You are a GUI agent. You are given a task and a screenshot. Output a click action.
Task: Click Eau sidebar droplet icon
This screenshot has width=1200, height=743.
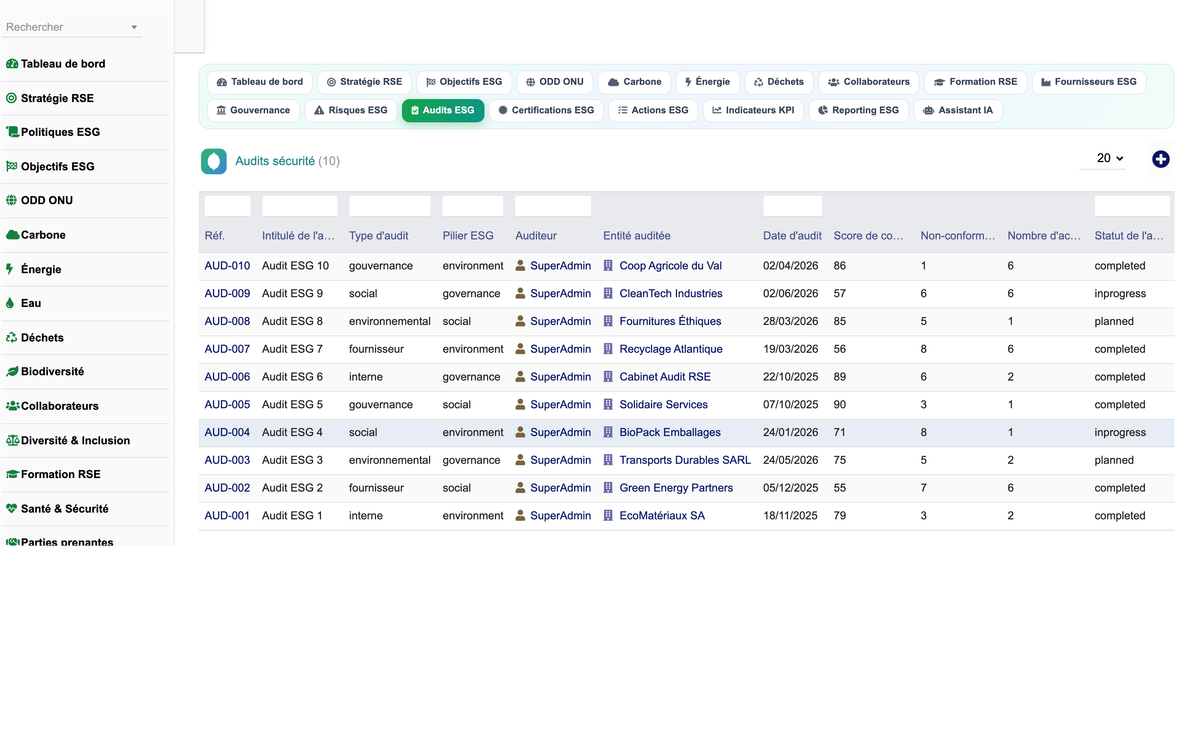(x=10, y=303)
